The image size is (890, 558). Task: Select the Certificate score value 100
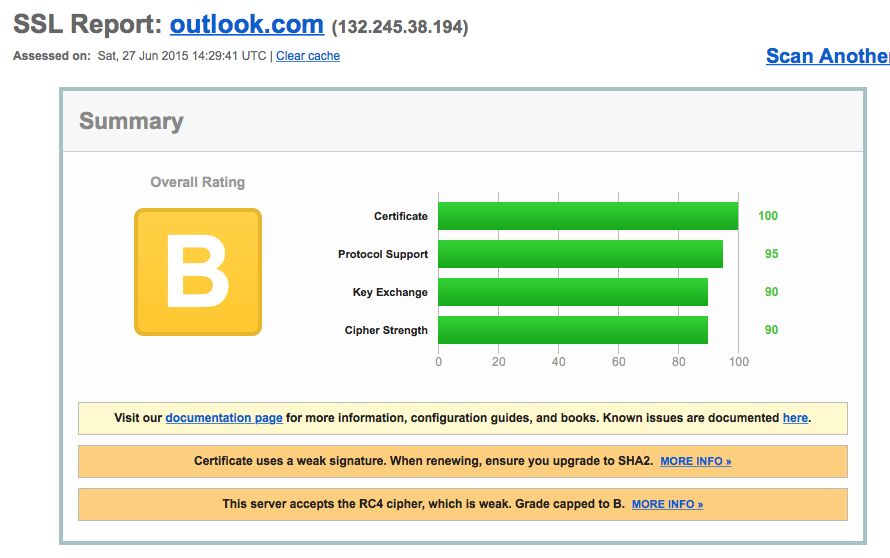pos(767,216)
